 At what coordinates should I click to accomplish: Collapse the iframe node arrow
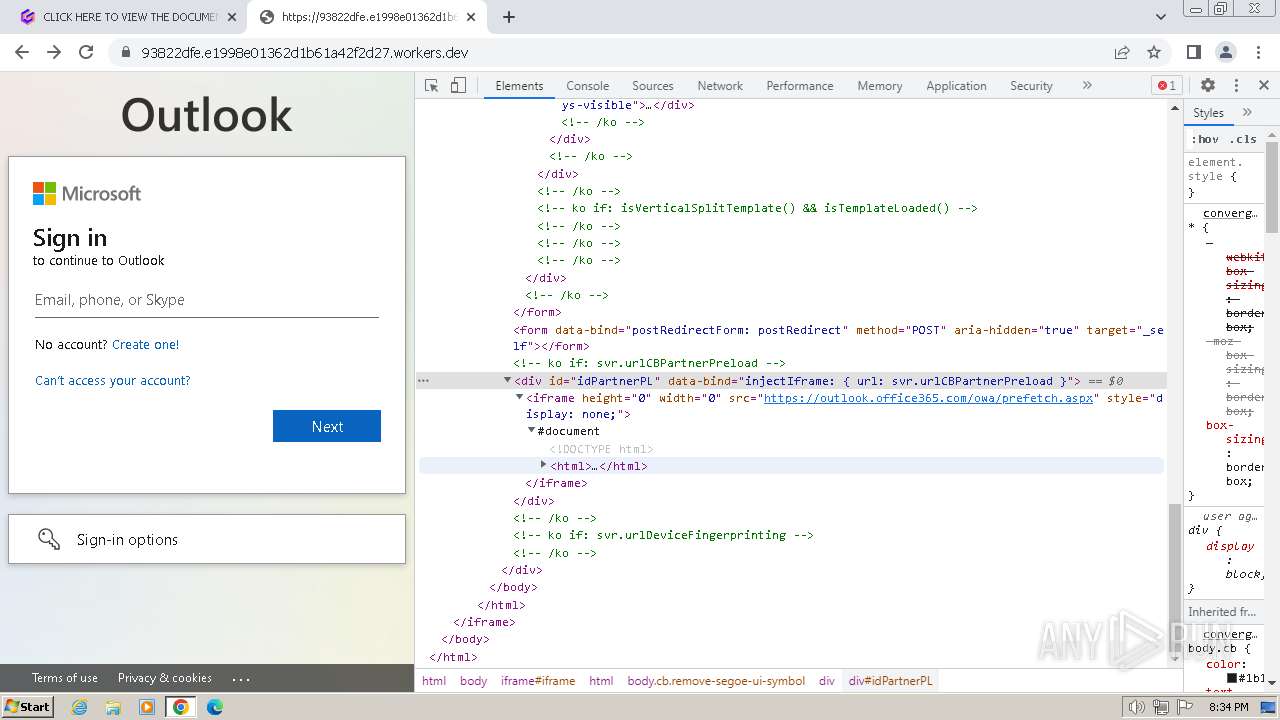click(519, 397)
